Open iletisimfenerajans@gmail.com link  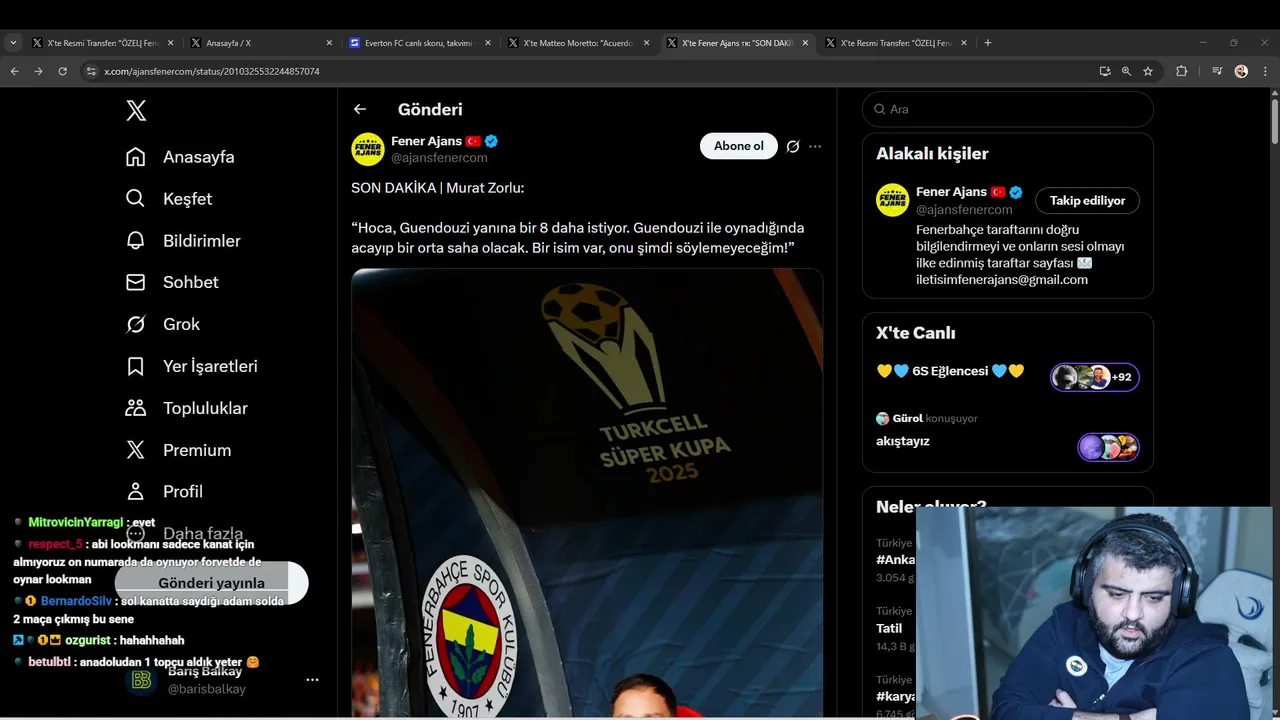click(x=1002, y=280)
